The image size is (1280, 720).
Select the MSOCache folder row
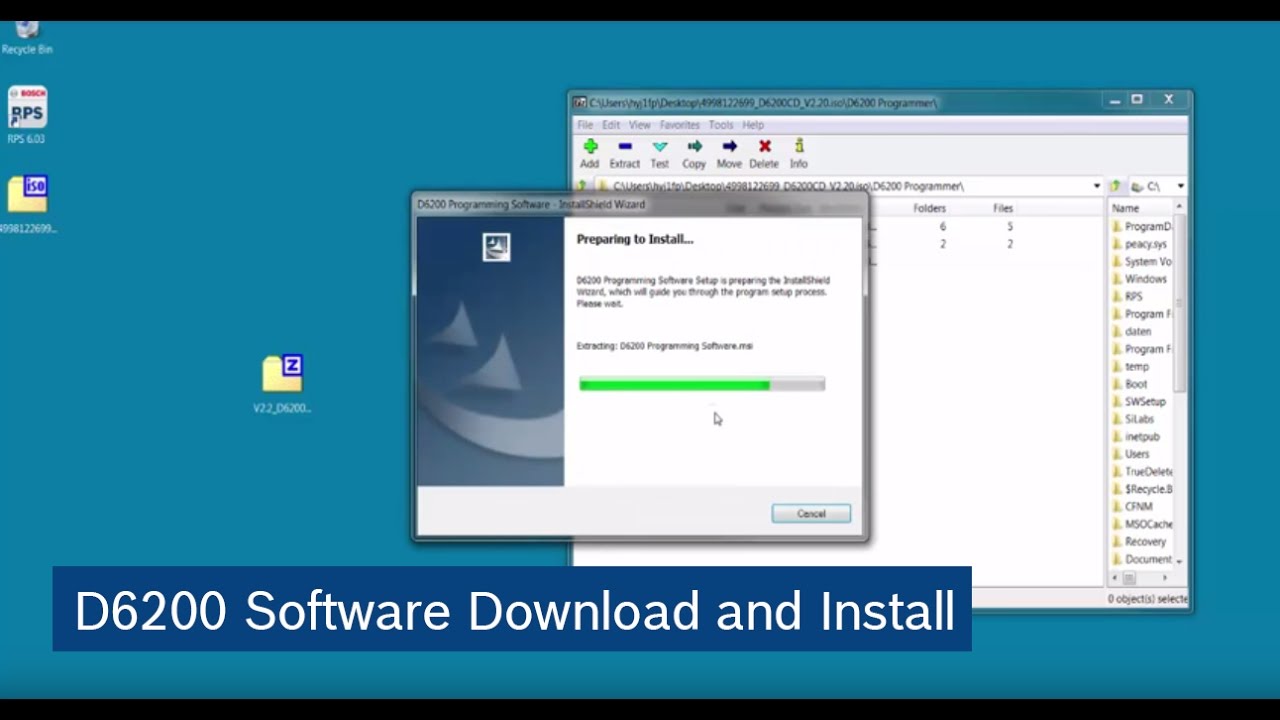[1140, 524]
